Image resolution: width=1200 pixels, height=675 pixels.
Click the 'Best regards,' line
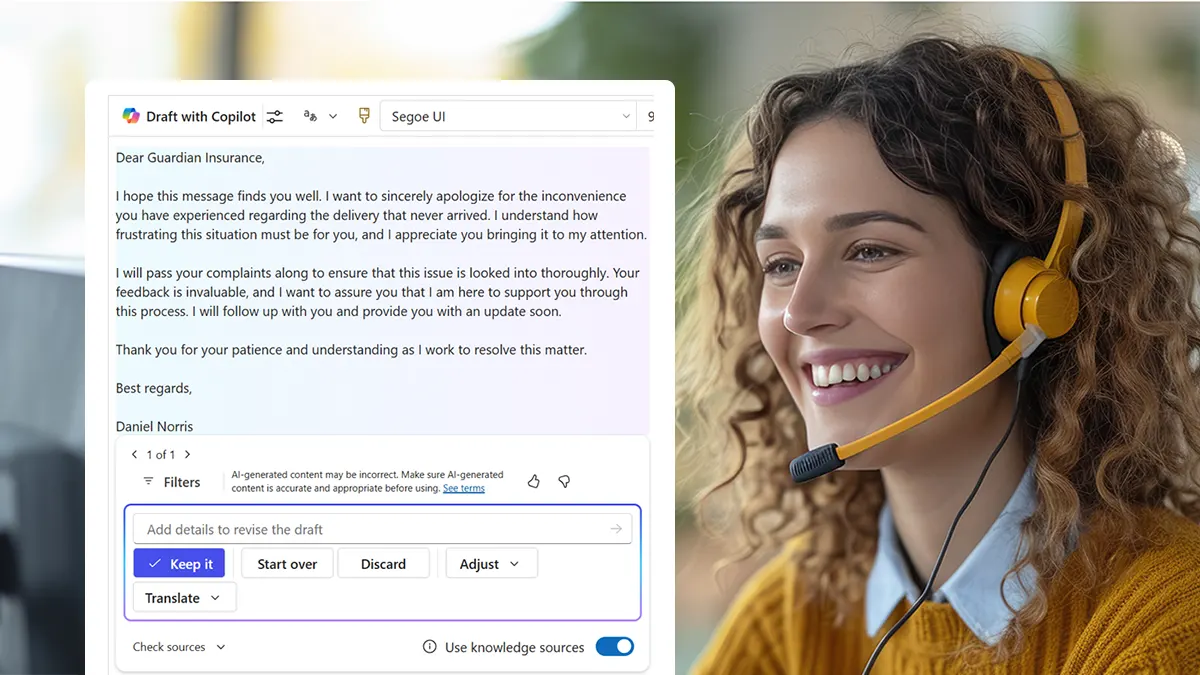(154, 388)
